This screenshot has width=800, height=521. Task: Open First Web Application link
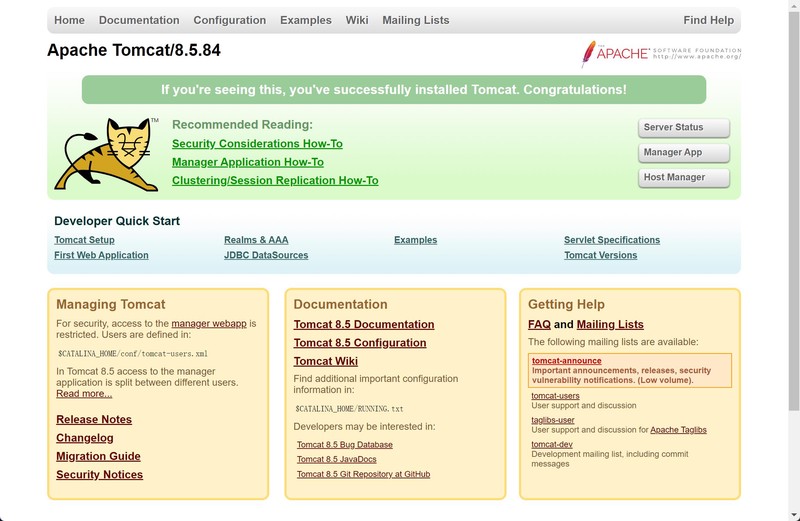101,255
